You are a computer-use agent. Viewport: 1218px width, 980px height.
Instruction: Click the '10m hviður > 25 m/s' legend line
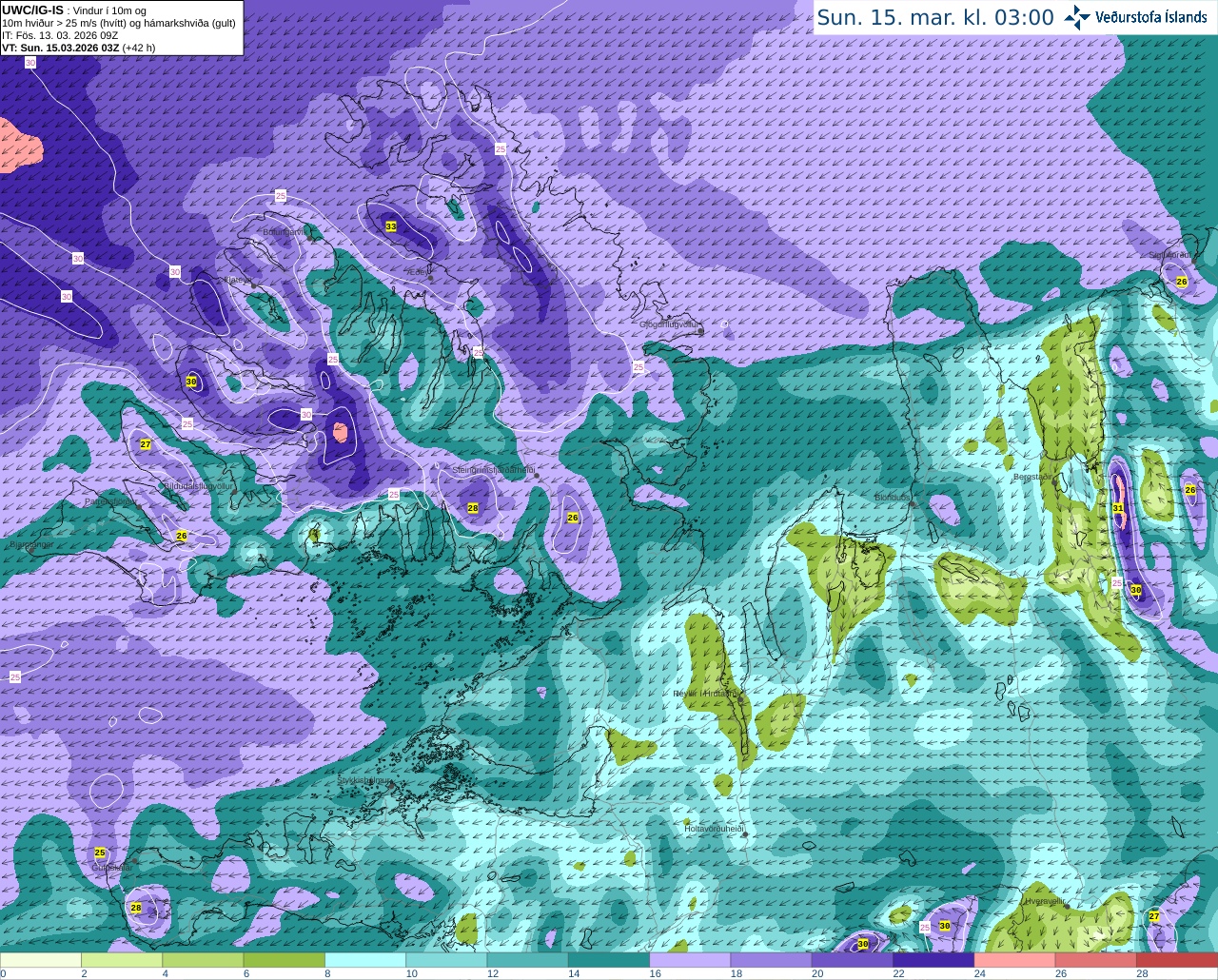click(x=119, y=23)
